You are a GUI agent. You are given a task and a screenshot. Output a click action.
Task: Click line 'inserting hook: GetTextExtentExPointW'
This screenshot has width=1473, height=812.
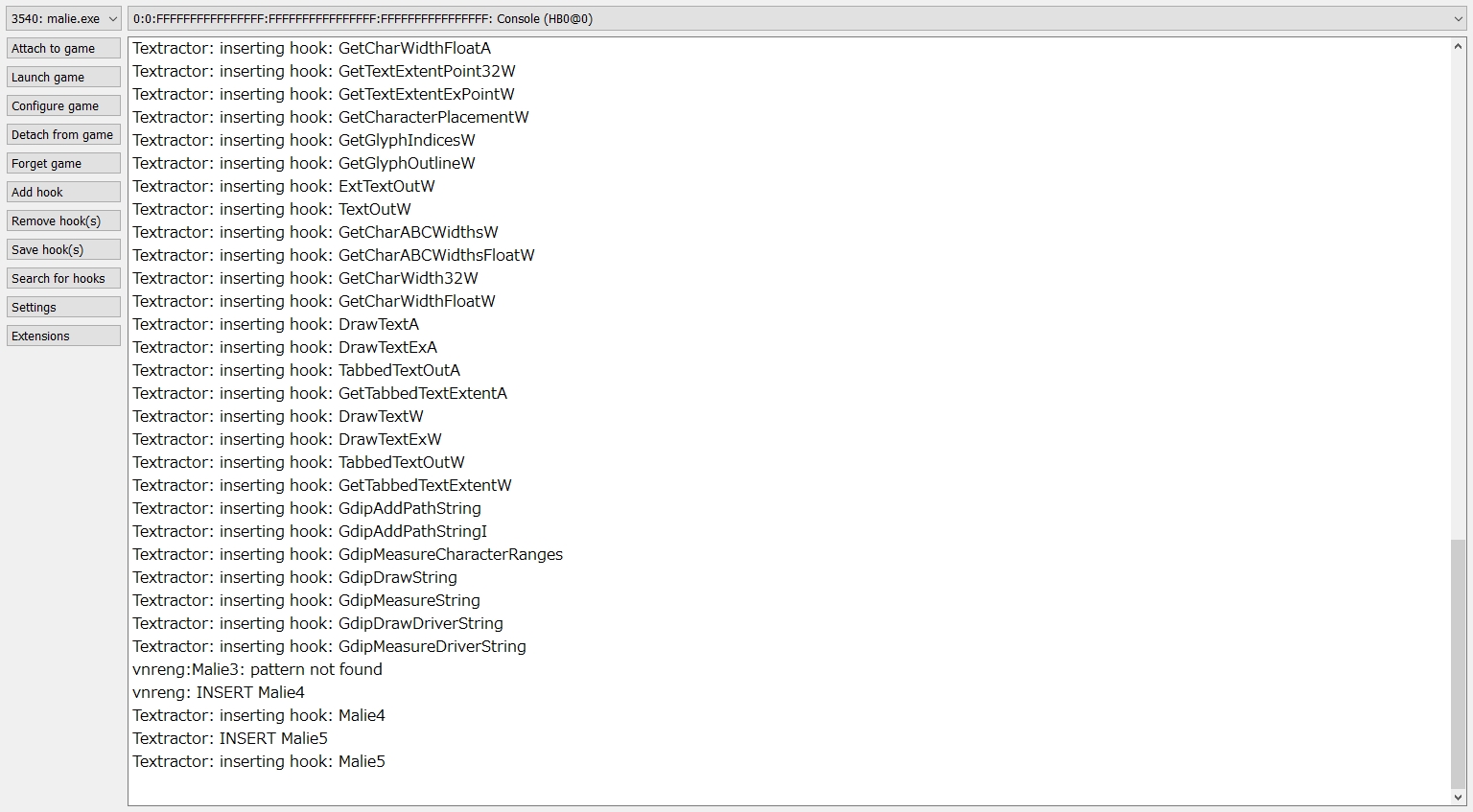coord(323,94)
